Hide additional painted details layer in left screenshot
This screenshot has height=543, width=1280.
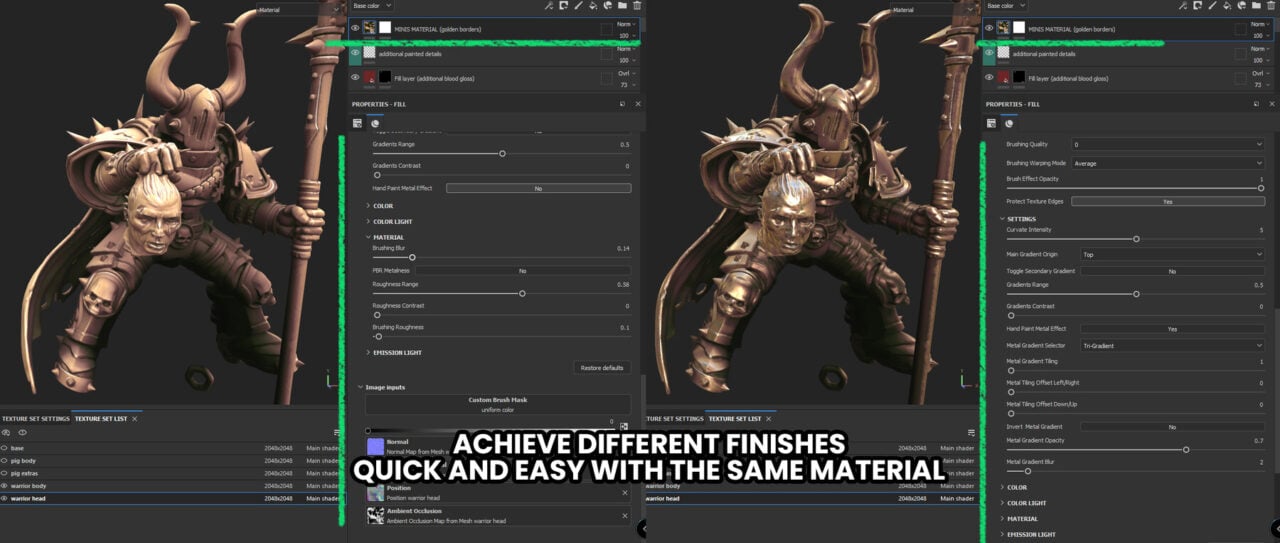point(355,53)
